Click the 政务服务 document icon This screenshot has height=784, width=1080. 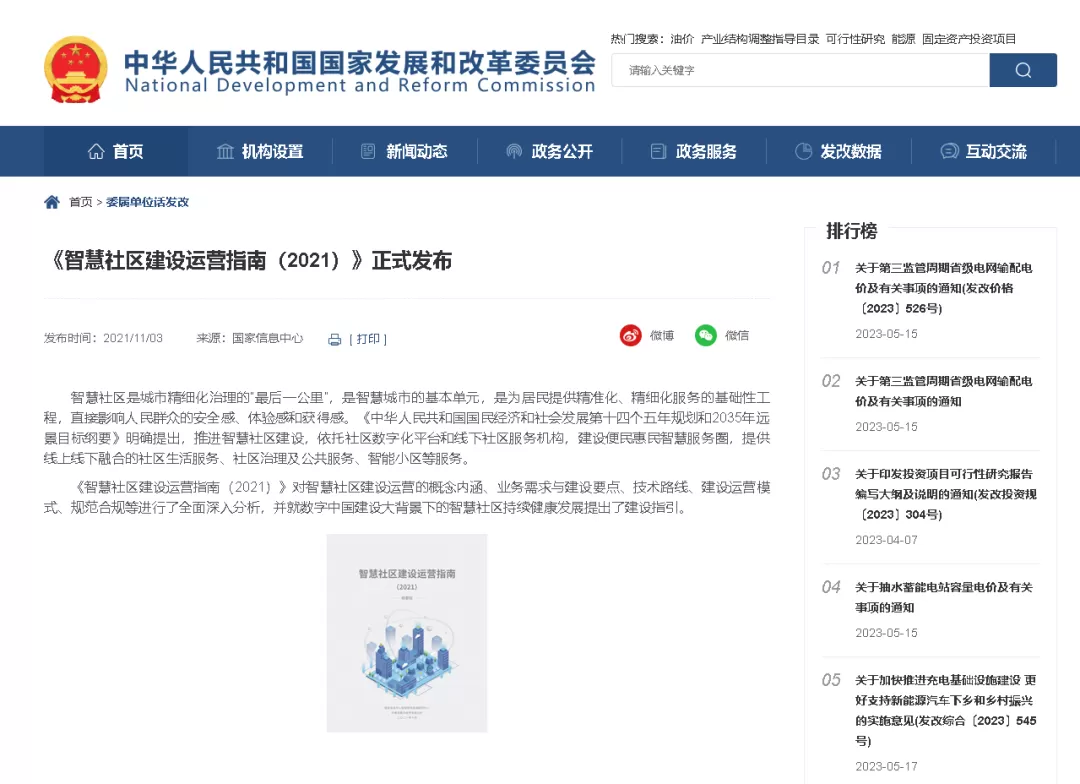pos(658,151)
